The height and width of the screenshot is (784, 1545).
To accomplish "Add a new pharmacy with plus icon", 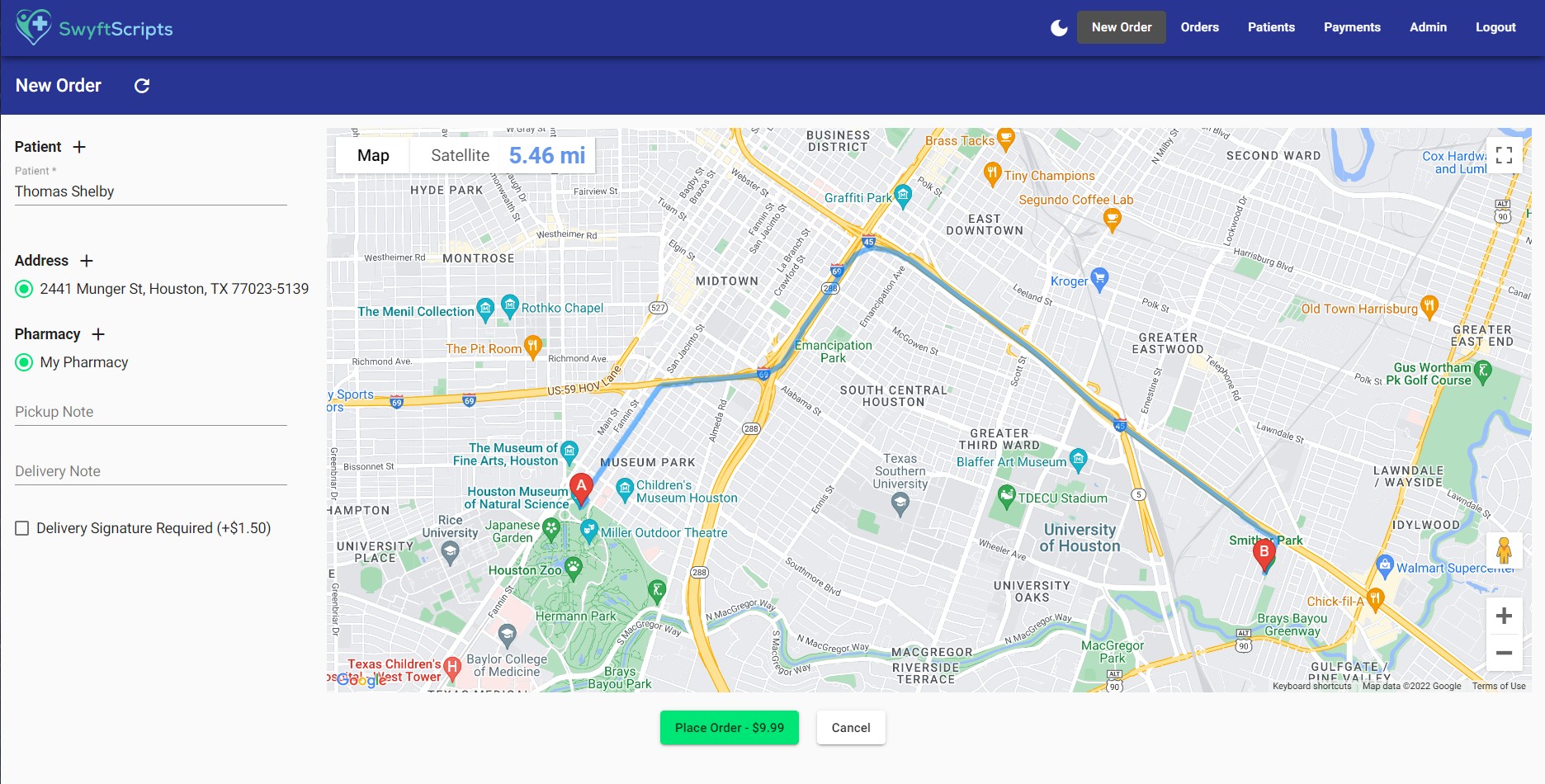I will (x=98, y=334).
